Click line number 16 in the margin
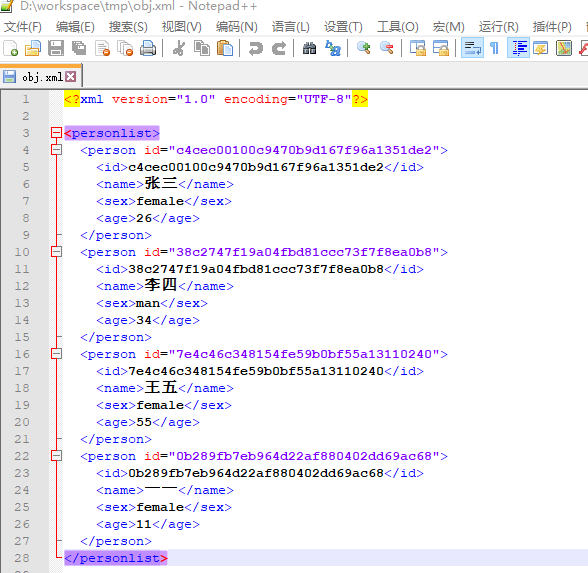The image size is (588, 573). point(22,354)
